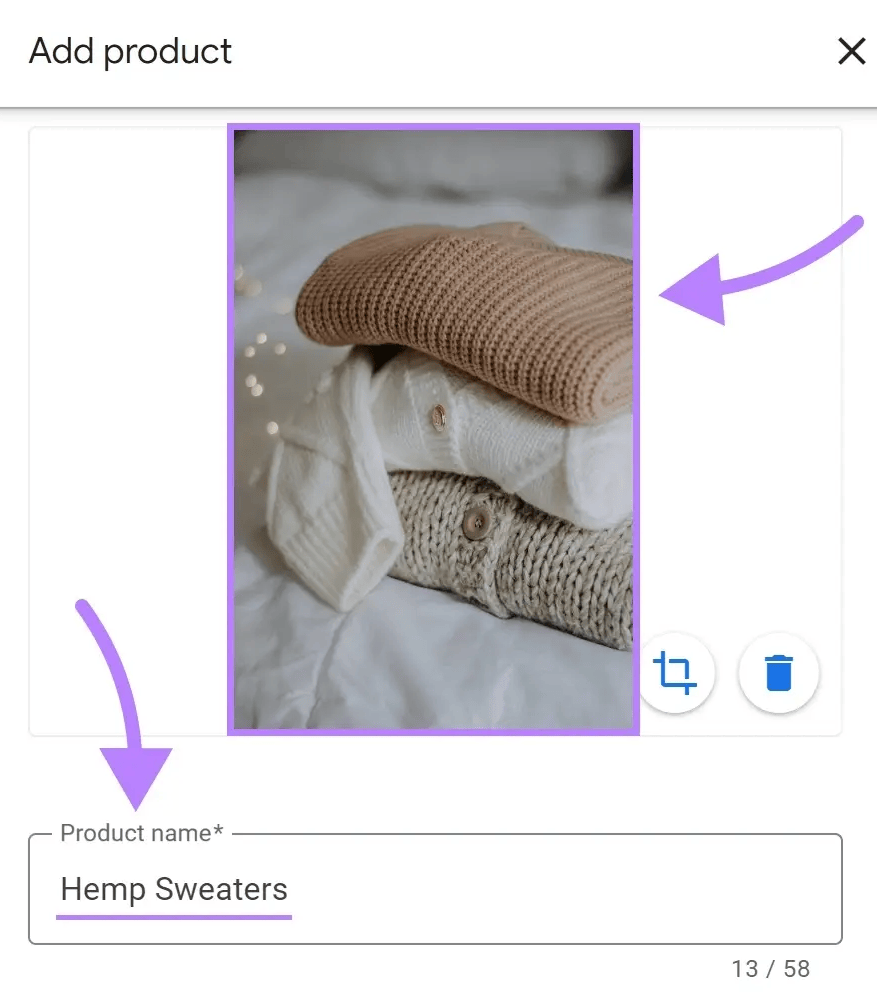Close the Add product dialog
The width and height of the screenshot is (877, 998).
point(852,51)
